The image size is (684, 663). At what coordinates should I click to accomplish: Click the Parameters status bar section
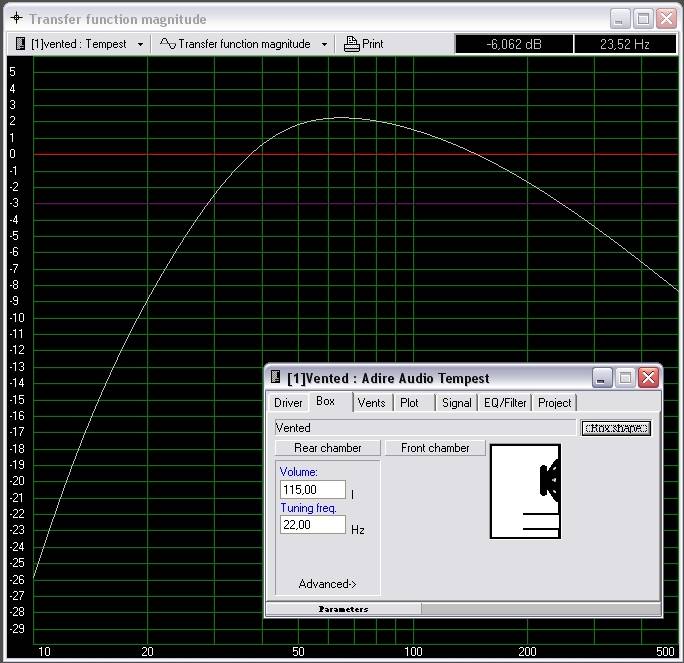343,609
